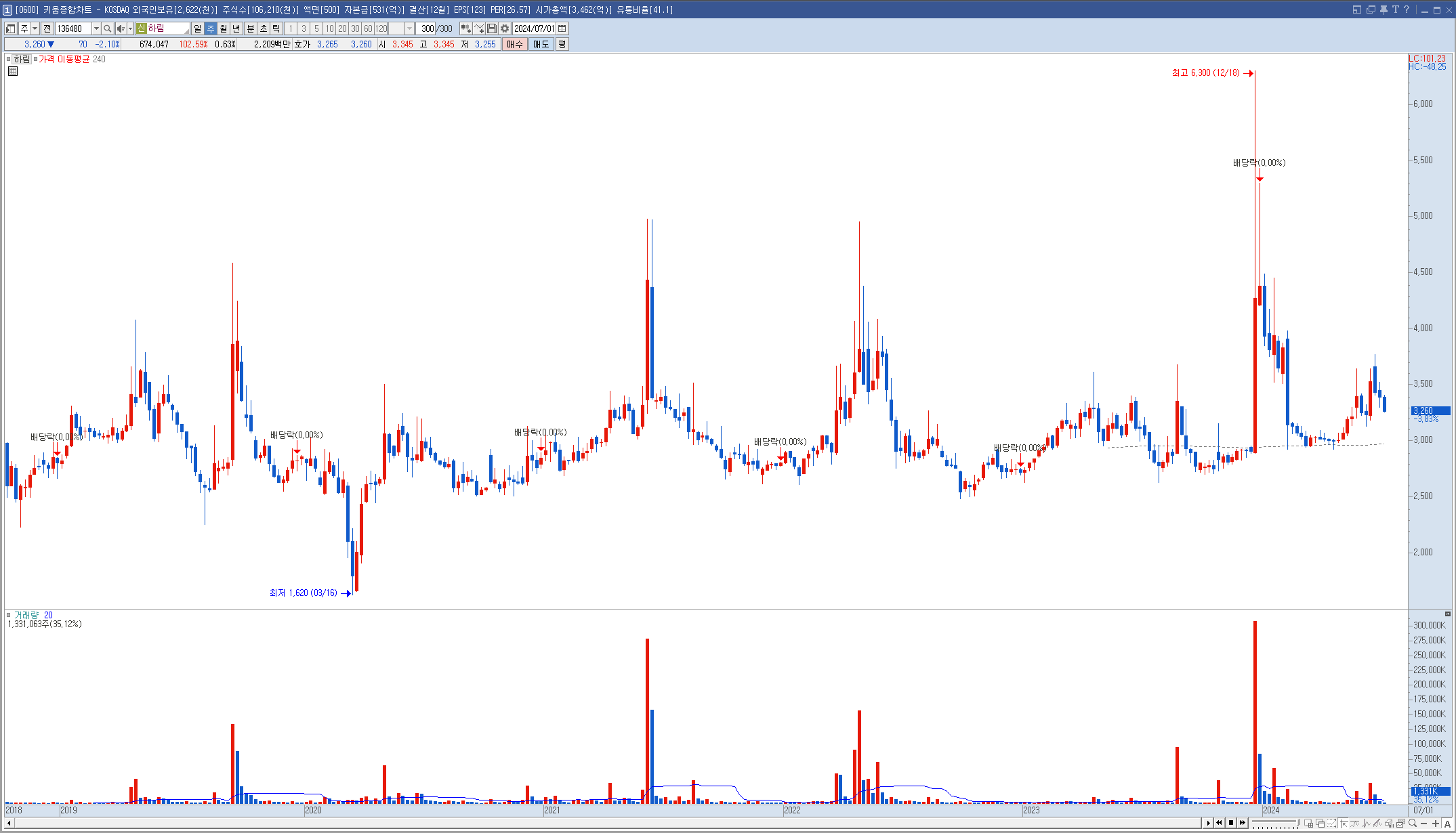This screenshot has height=833, width=1456.
Task: Toggle minute (분) chart period
Action: (x=250, y=28)
